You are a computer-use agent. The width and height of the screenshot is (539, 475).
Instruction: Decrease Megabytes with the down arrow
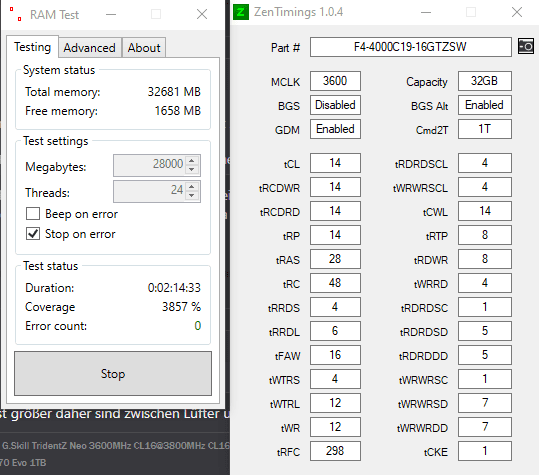[x=192, y=169]
